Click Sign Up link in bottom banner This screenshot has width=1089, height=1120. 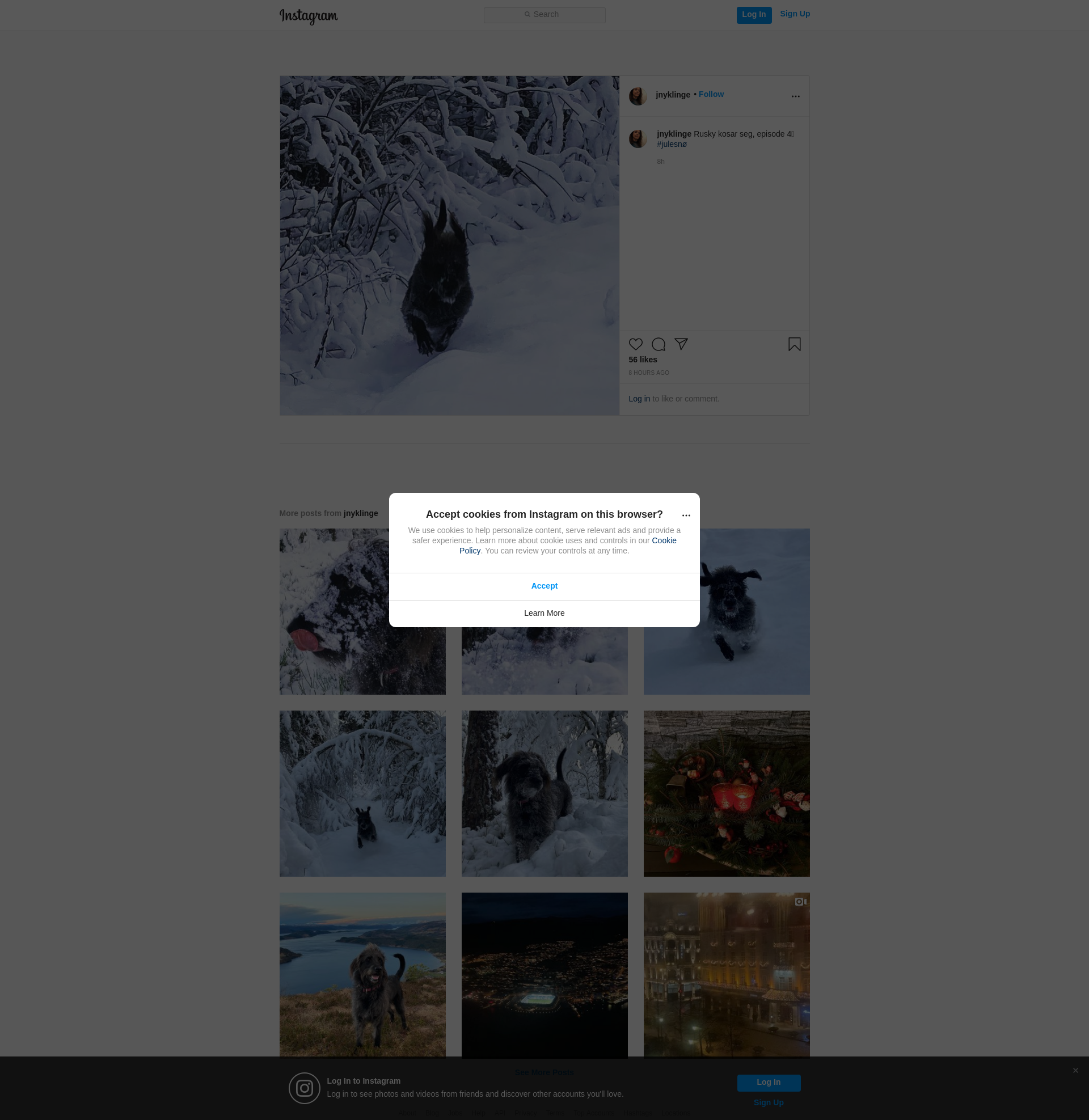point(768,1103)
